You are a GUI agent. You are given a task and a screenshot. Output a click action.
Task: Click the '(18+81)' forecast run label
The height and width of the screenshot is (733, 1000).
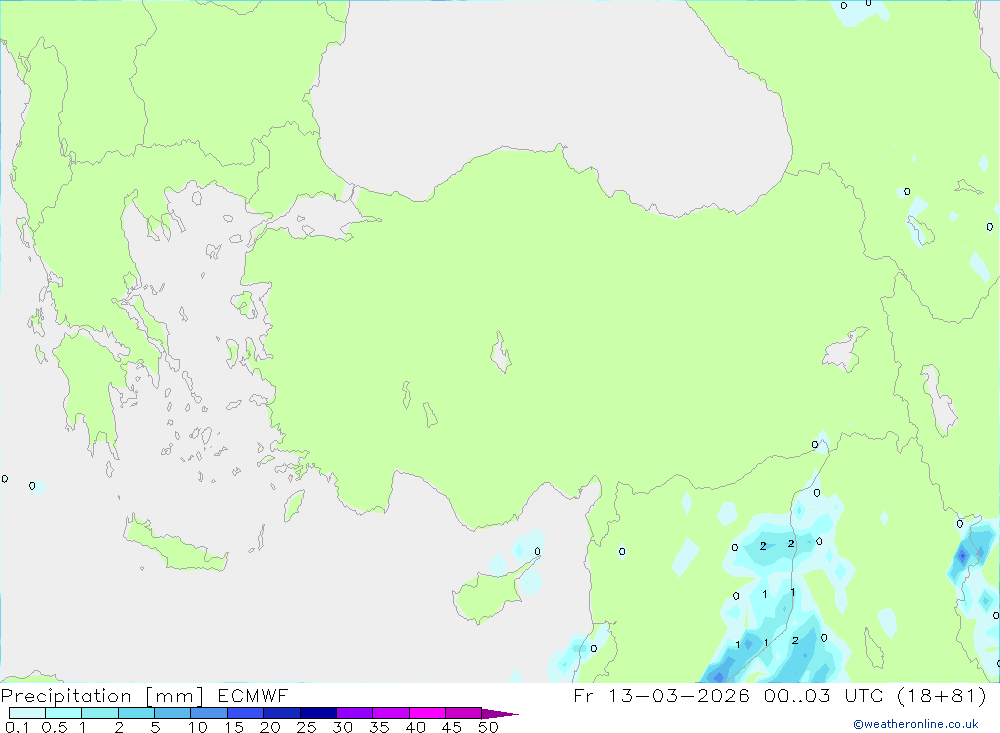(x=942, y=695)
